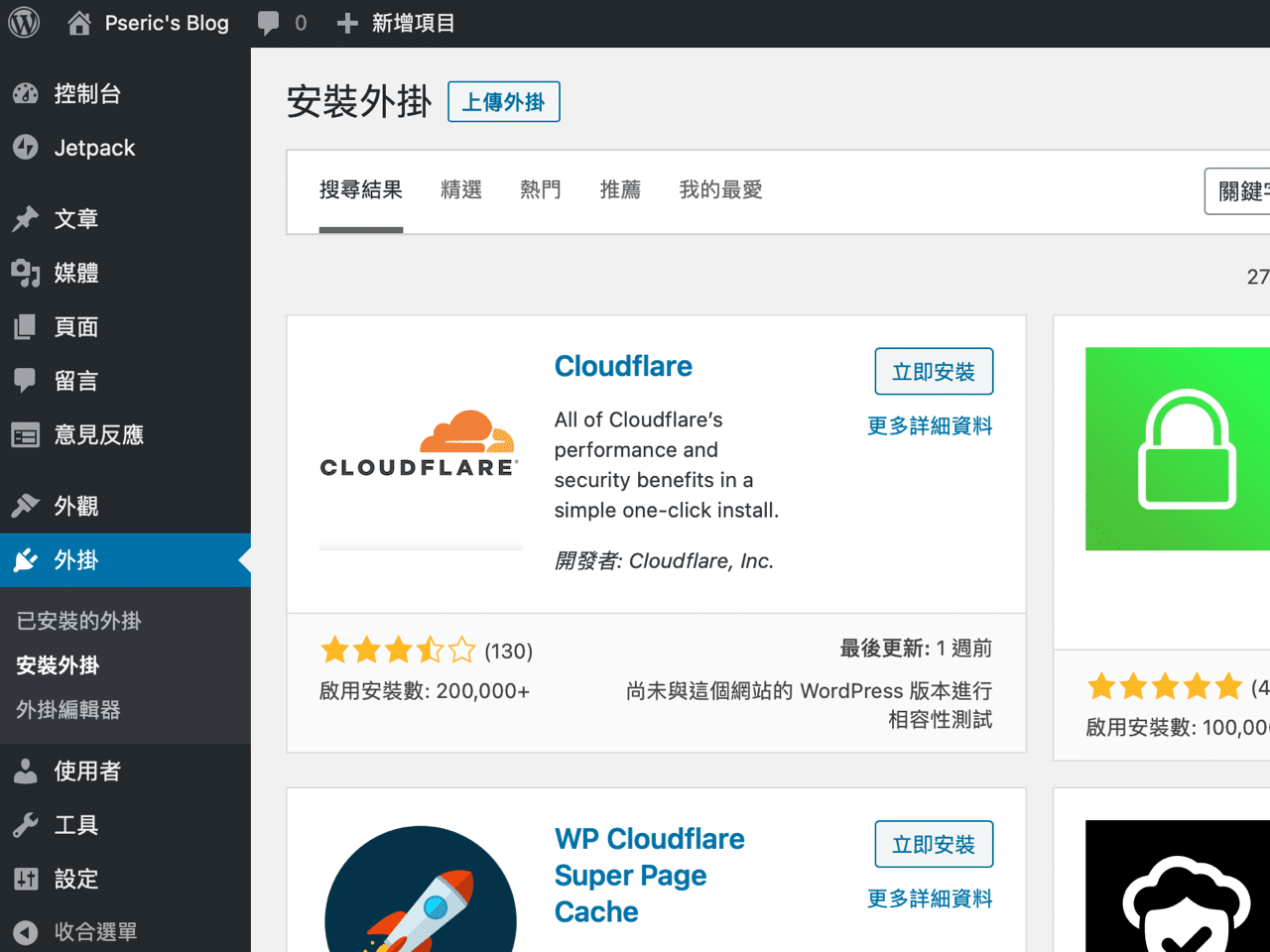Click the 外掛 plug icon
Viewport: 1270px width, 952px height.
26,560
